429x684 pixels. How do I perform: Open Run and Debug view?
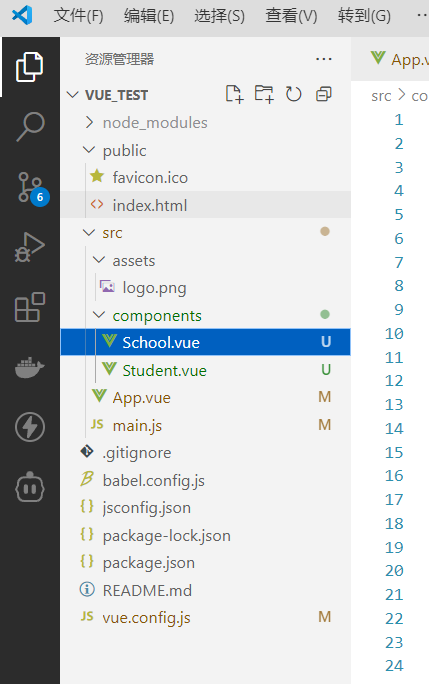pos(30,247)
